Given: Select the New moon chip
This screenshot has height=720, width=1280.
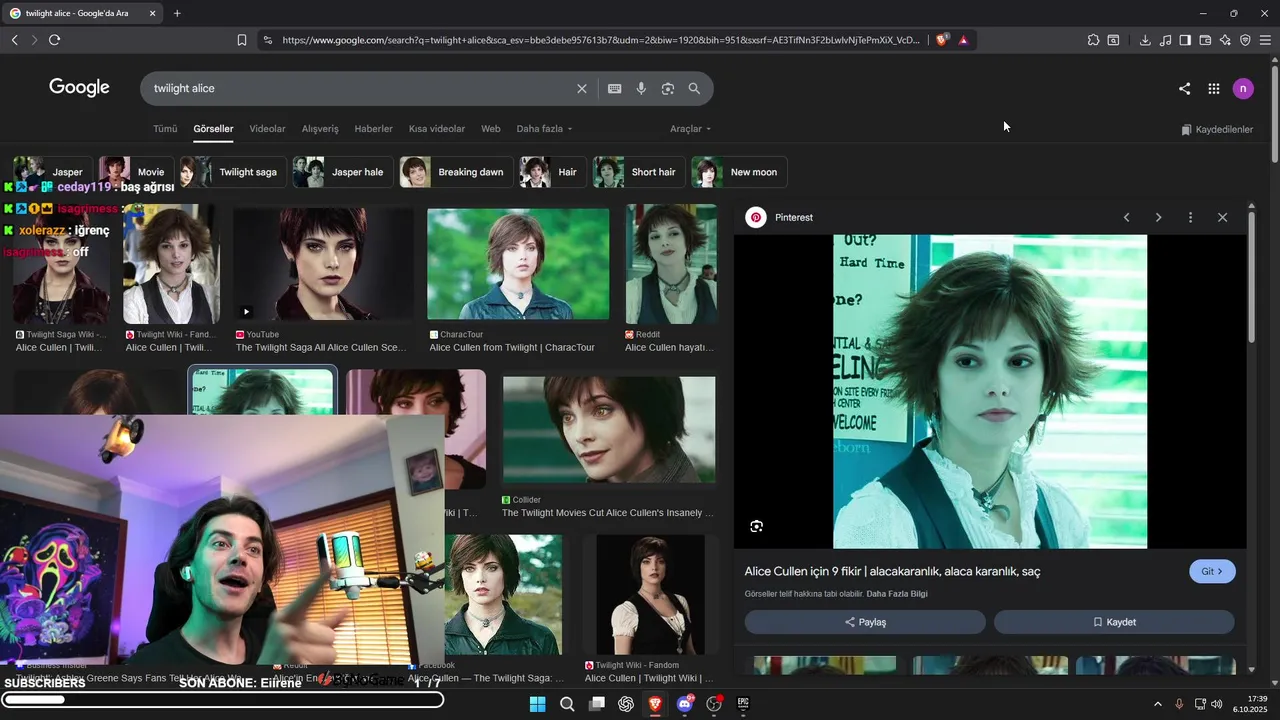Looking at the screenshot, I should [739, 172].
